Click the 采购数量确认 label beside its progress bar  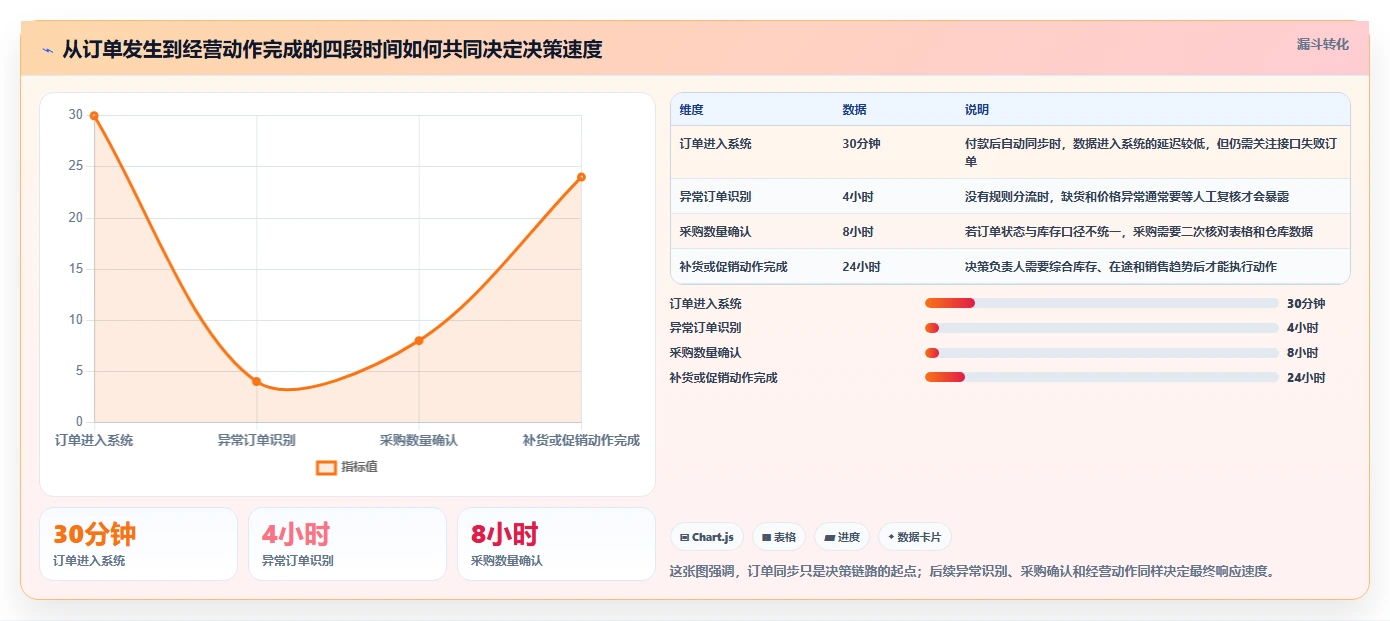(x=706, y=353)
